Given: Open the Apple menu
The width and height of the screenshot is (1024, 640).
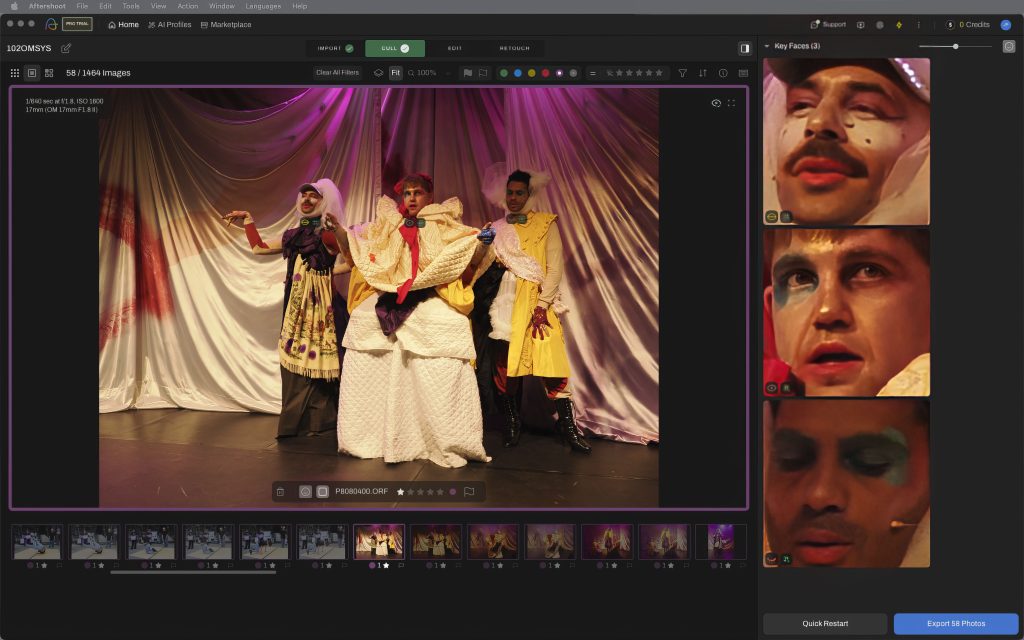Looking at the screenshot, I should pyautogui.click(x=14, y=6).
